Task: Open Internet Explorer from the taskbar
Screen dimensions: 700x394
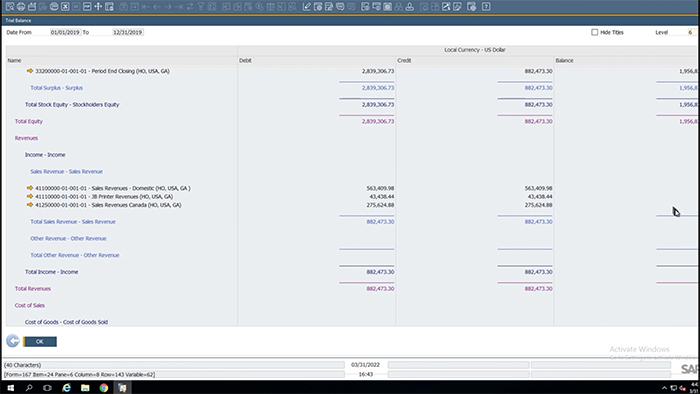Action: coord(67,388)
